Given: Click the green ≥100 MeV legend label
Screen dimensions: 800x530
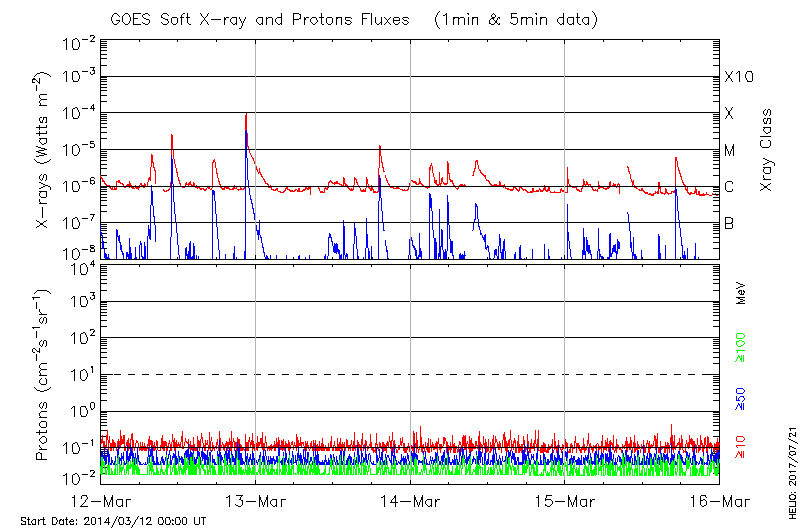Looking at the screenshot, I should pyautogui.click(x=742, y=346).
